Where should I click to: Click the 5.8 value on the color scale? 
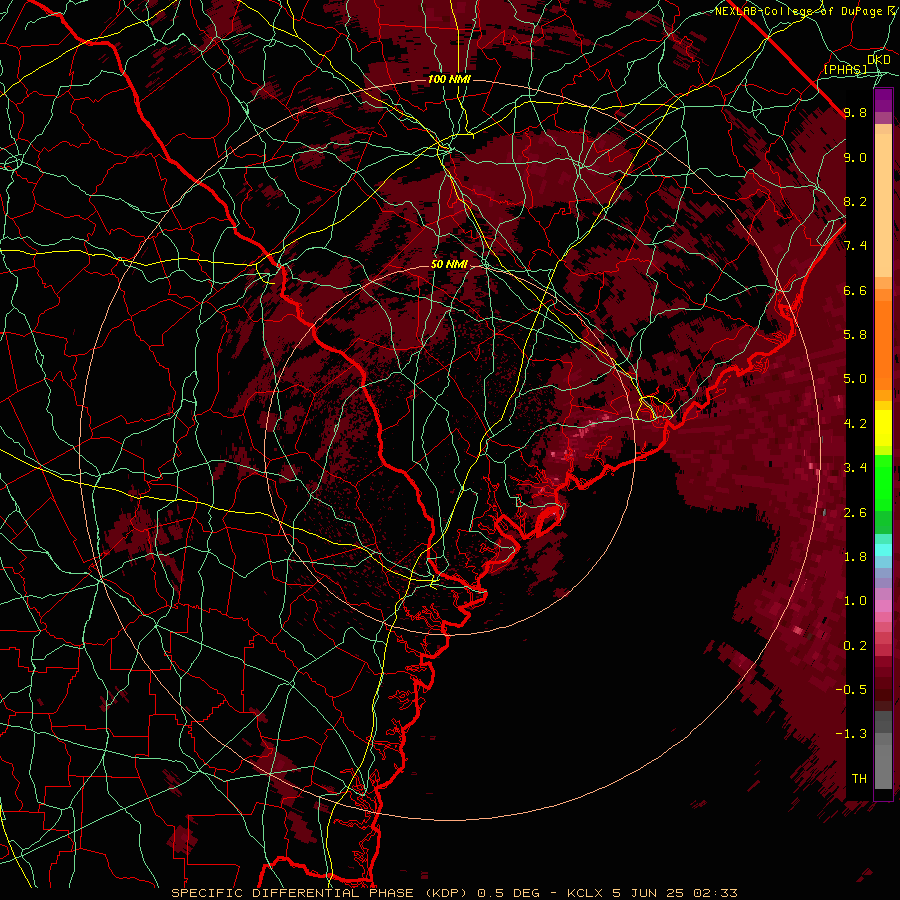855,335
